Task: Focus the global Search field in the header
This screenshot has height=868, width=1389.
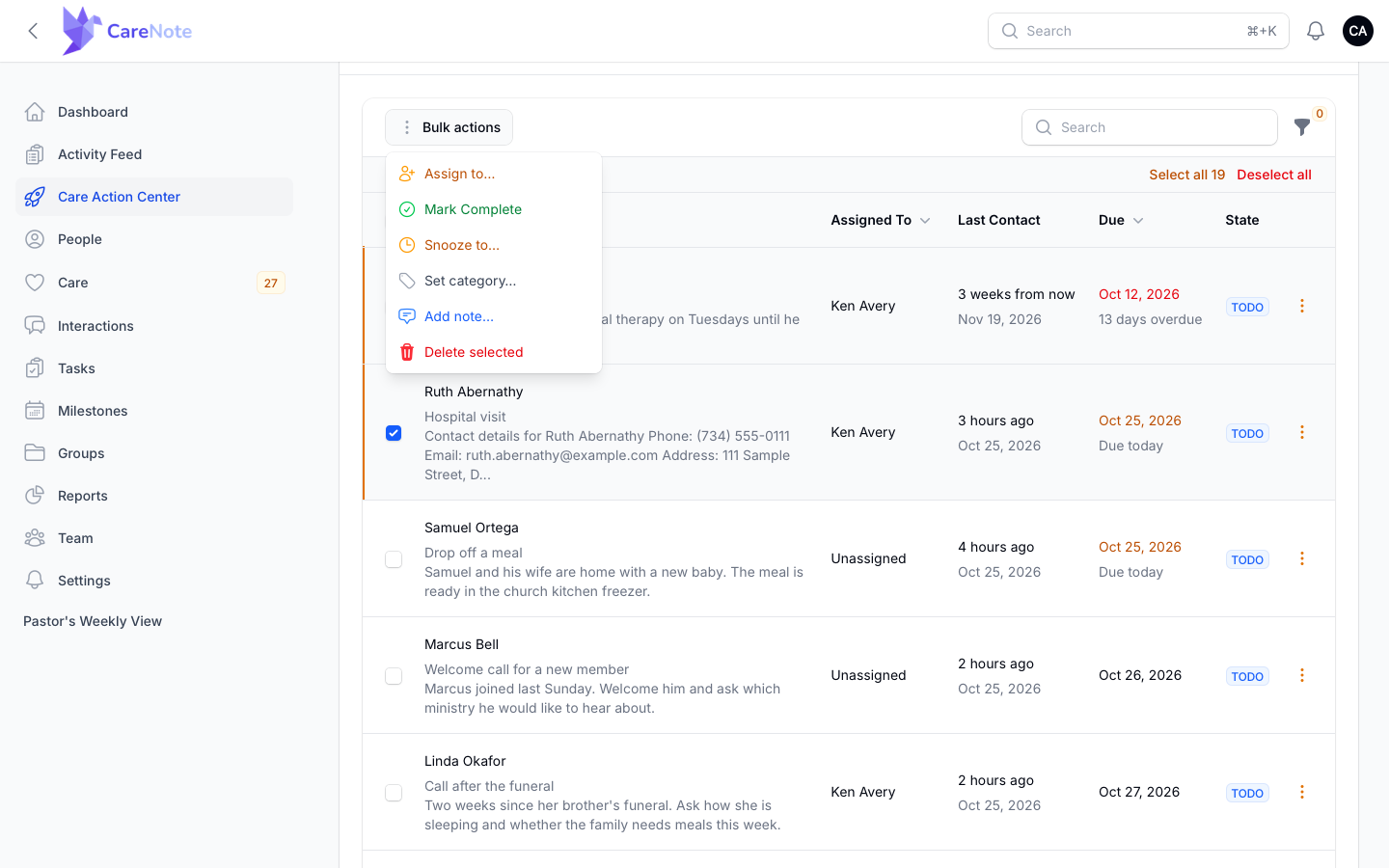Action: 1138,31
